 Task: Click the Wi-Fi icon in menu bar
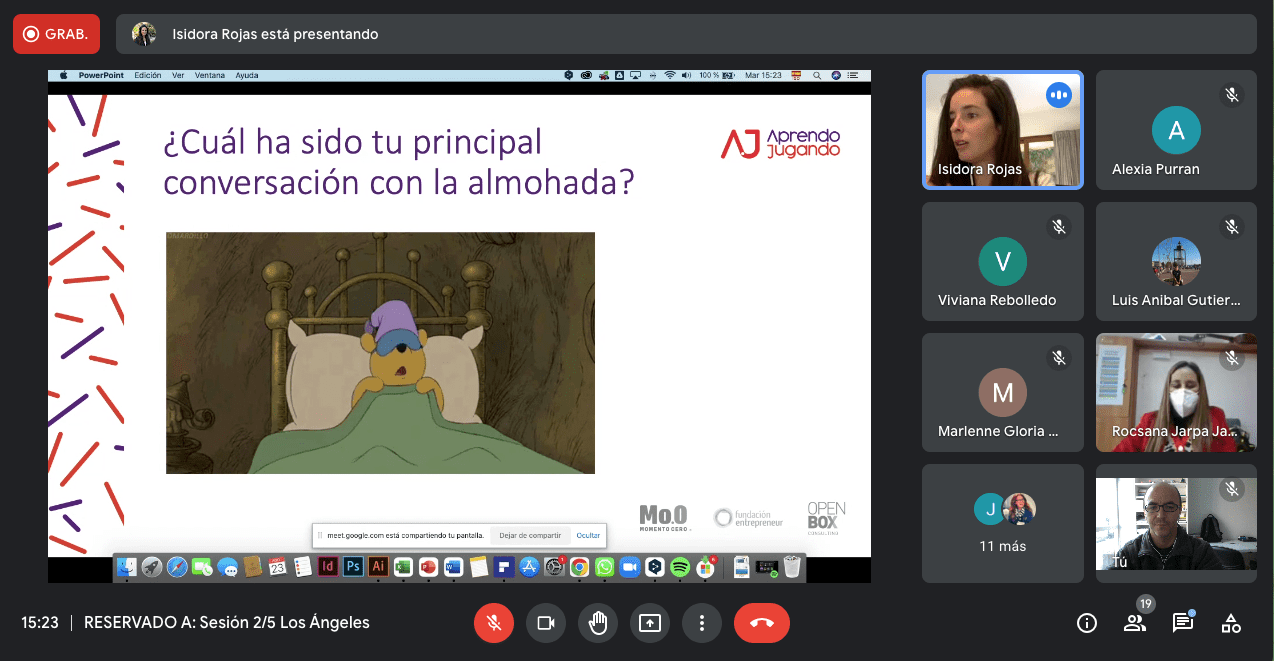click(x=669, y=75)
